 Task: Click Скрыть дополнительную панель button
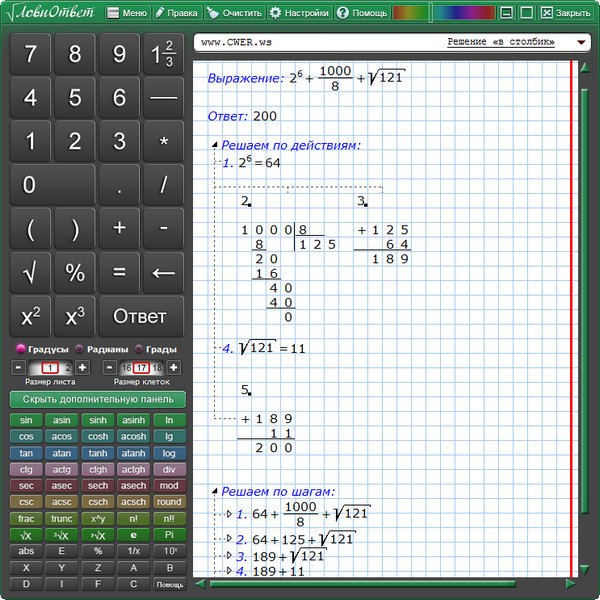[98, 399]
